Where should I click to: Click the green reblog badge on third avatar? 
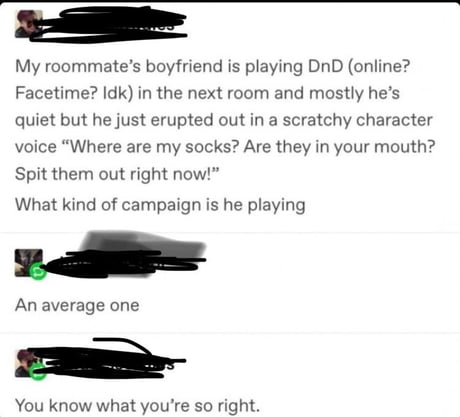click(x=37, y=371)
